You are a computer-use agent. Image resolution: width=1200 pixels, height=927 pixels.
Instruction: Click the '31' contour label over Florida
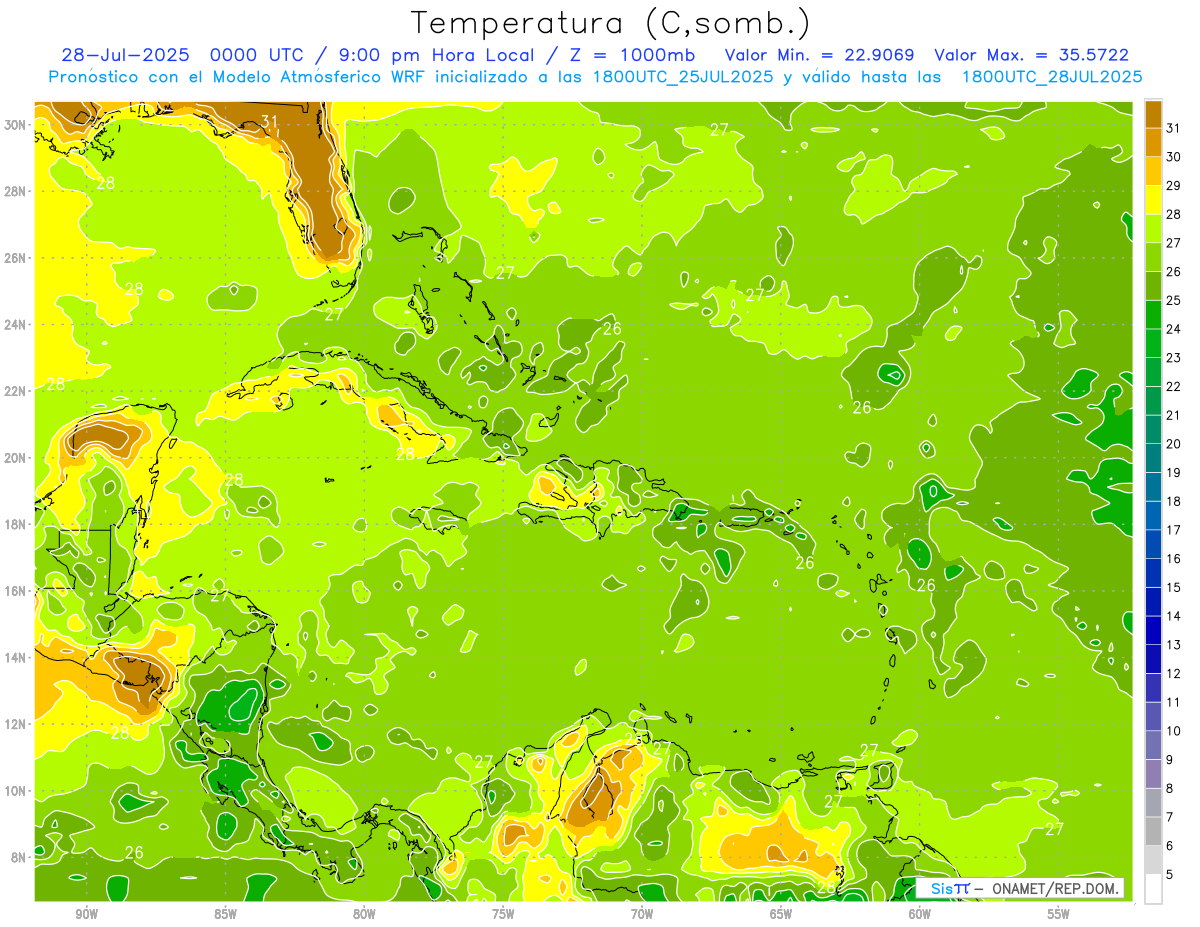pos(269,122)
